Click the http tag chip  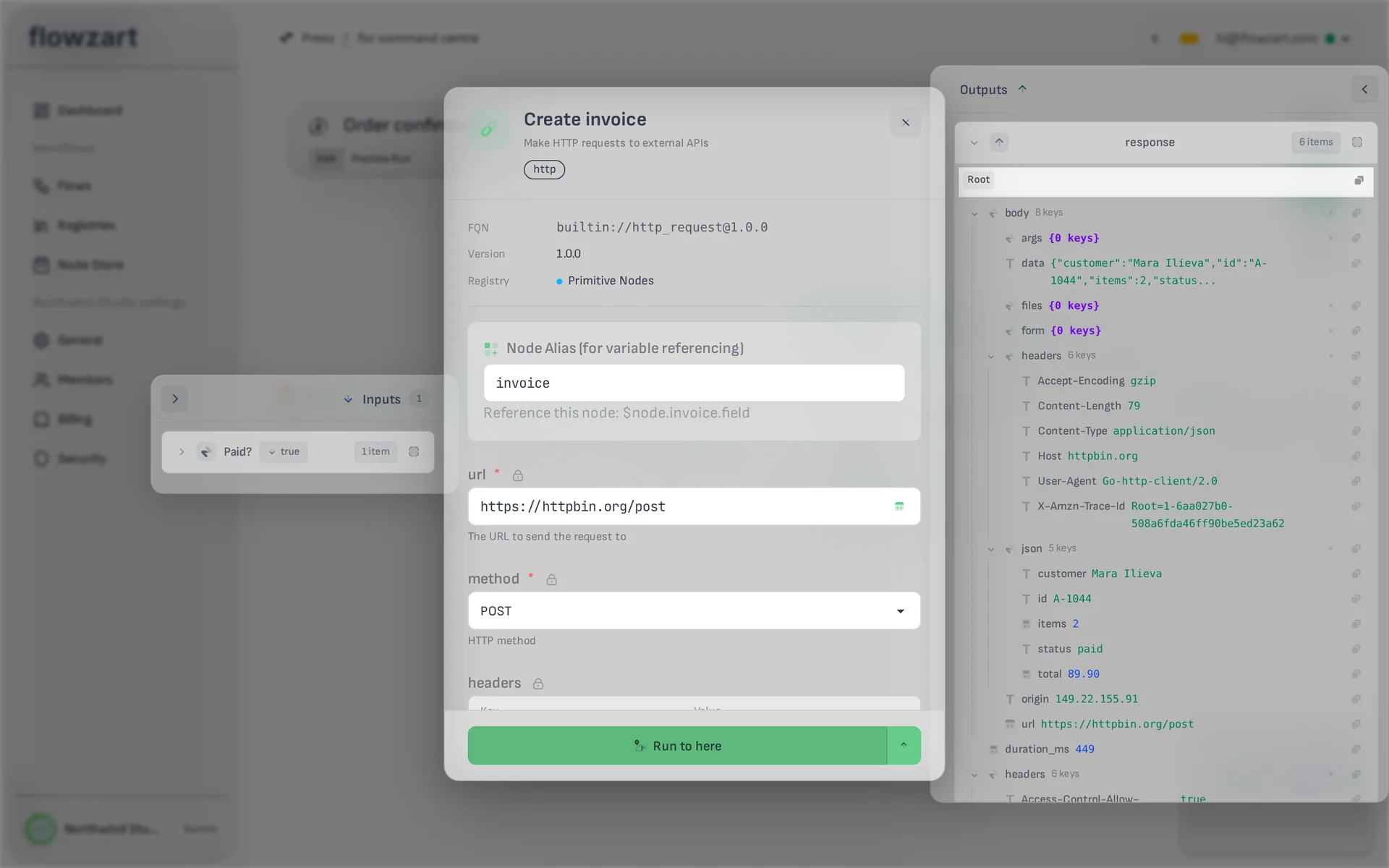[x=544, y=169]
